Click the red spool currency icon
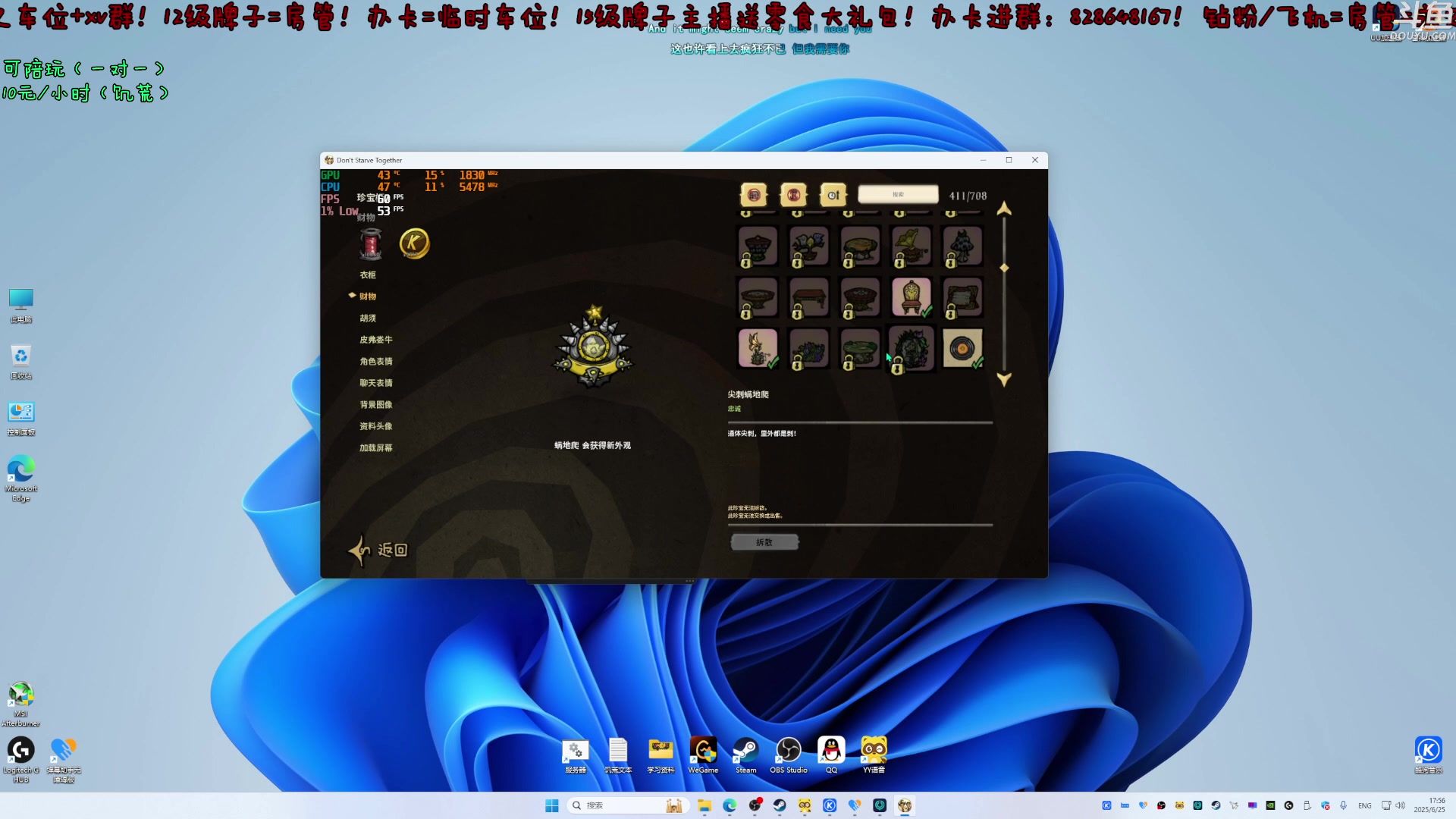Image resolution: width=1456 pixels, height=819 pixels. pos(371,243)
